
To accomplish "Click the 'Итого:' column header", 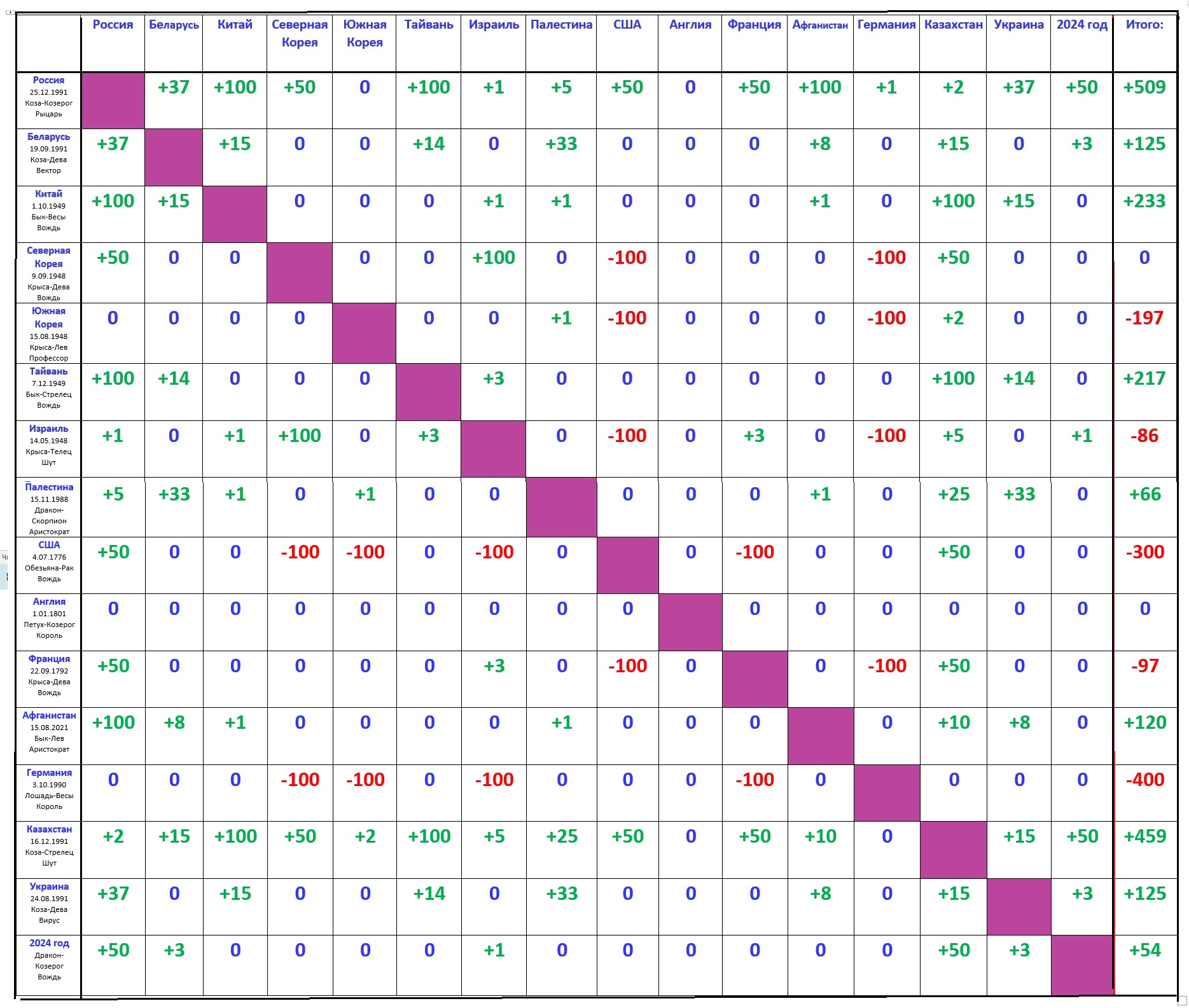I will point(1144,25).
